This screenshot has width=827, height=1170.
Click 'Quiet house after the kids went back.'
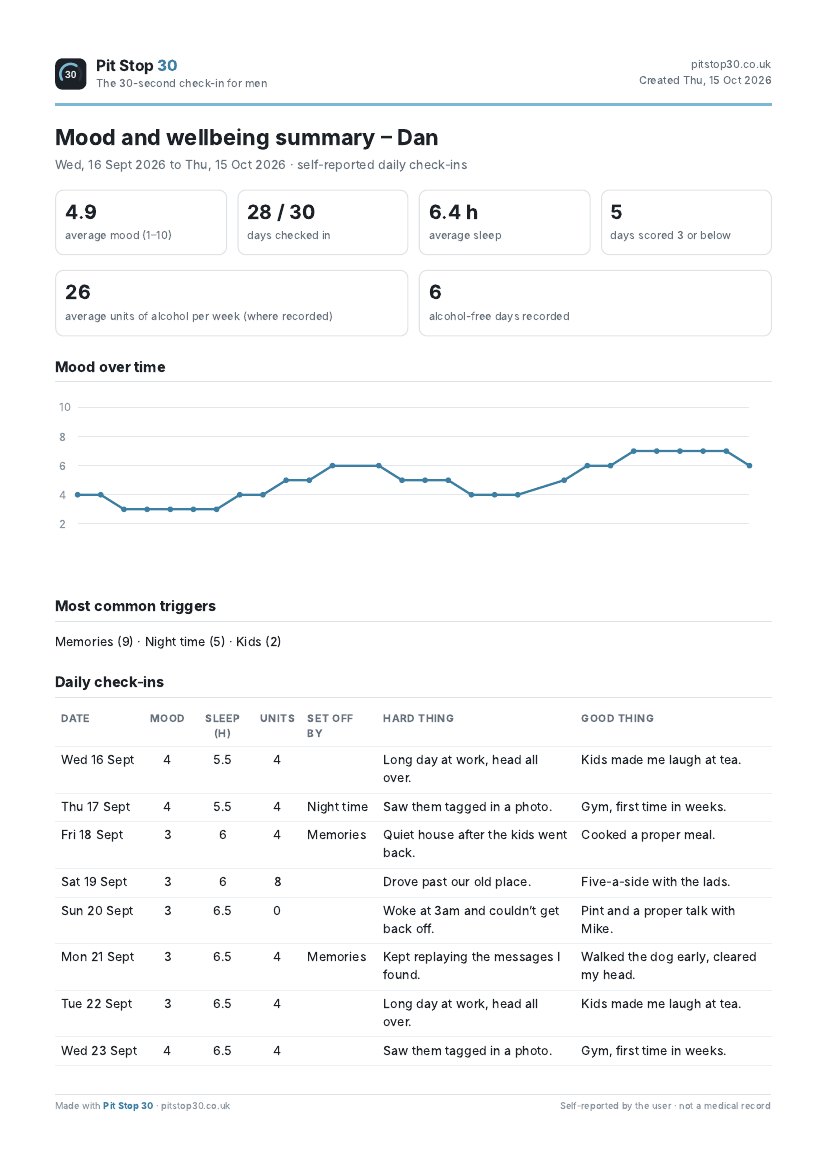coord(475,844)
